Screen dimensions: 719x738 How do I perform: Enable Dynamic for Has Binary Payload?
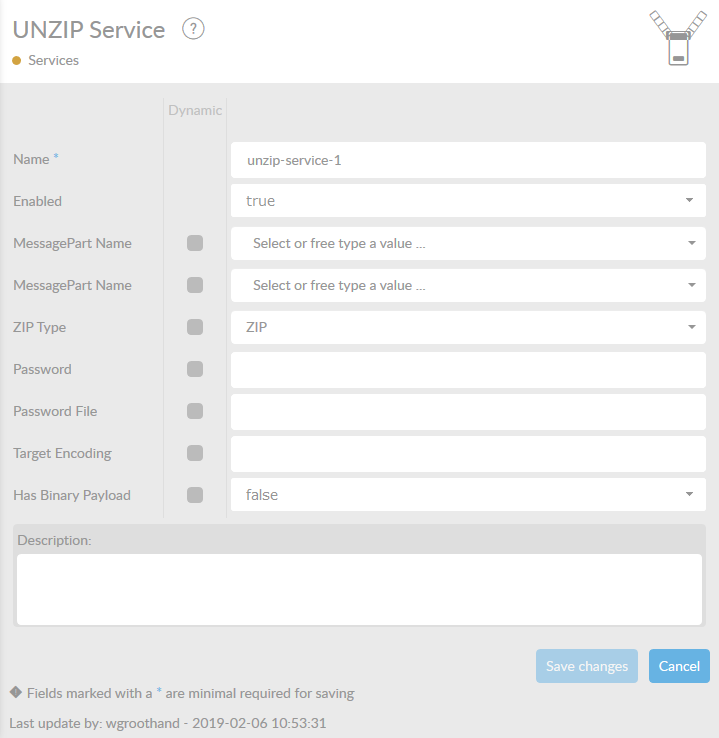(x=195, y=495)
